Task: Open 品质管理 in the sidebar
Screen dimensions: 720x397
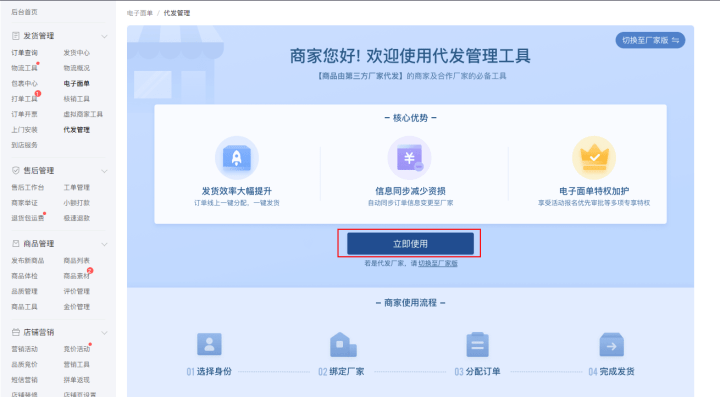Action: (24, 291)
